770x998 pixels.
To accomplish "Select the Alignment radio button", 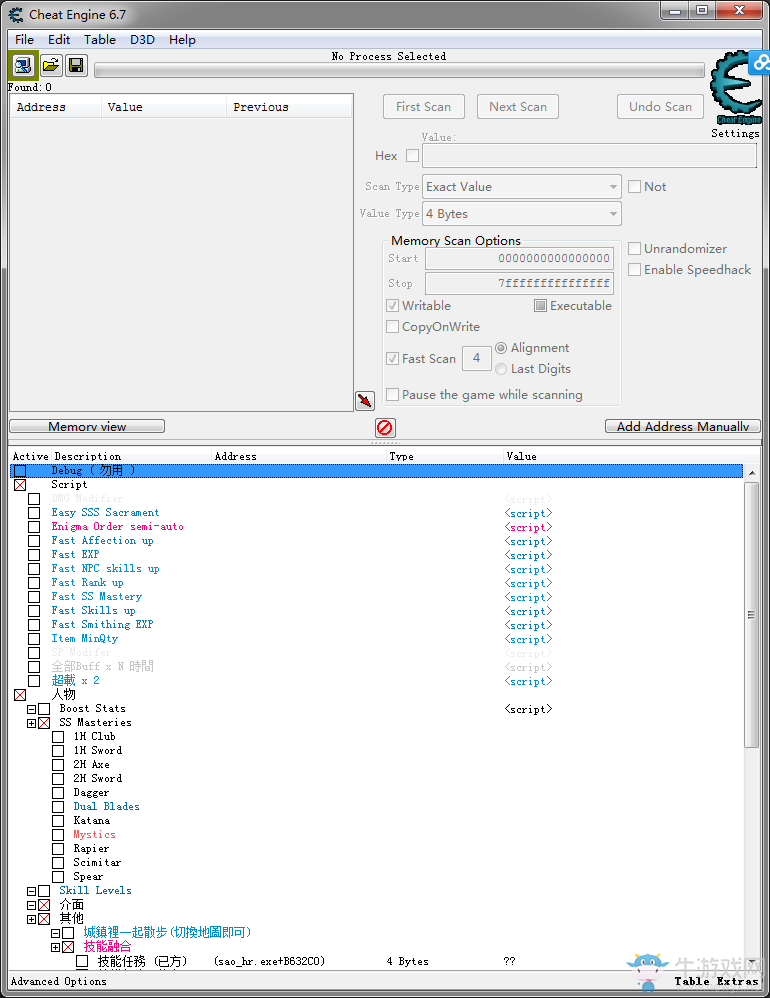I will coord(501,348).
